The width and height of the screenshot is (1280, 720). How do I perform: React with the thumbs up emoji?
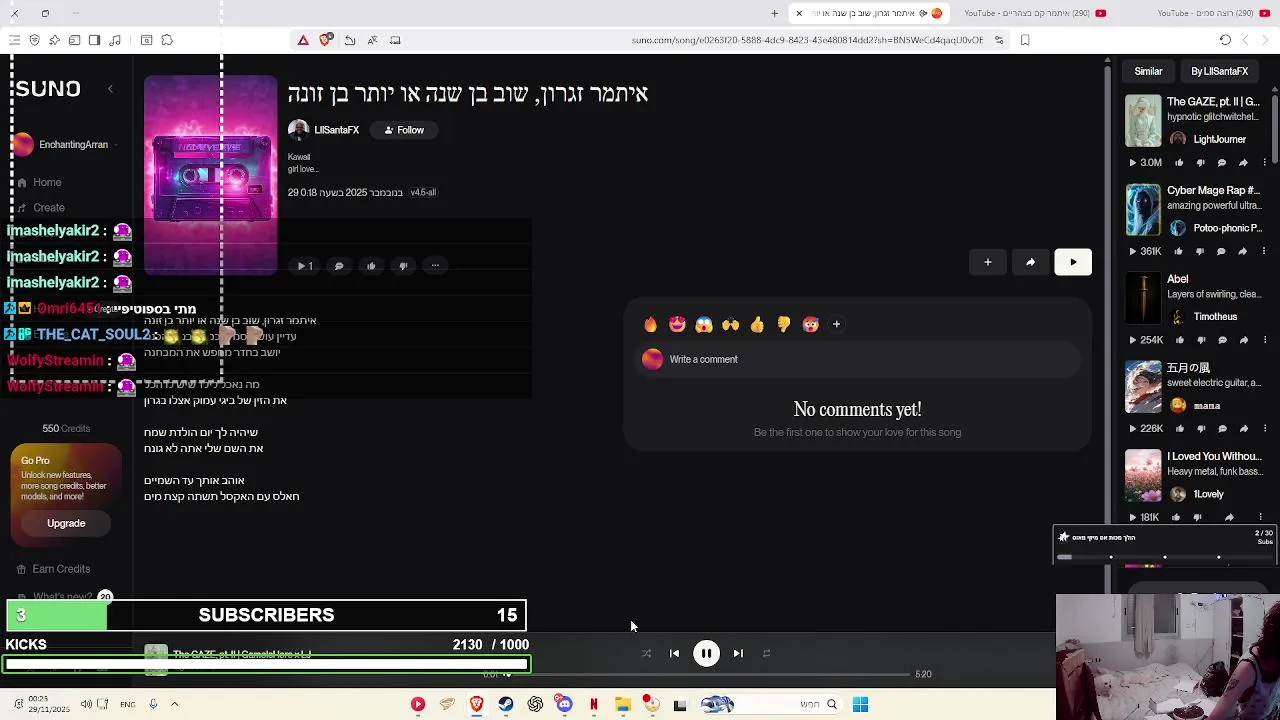click(x=757, y=324)
